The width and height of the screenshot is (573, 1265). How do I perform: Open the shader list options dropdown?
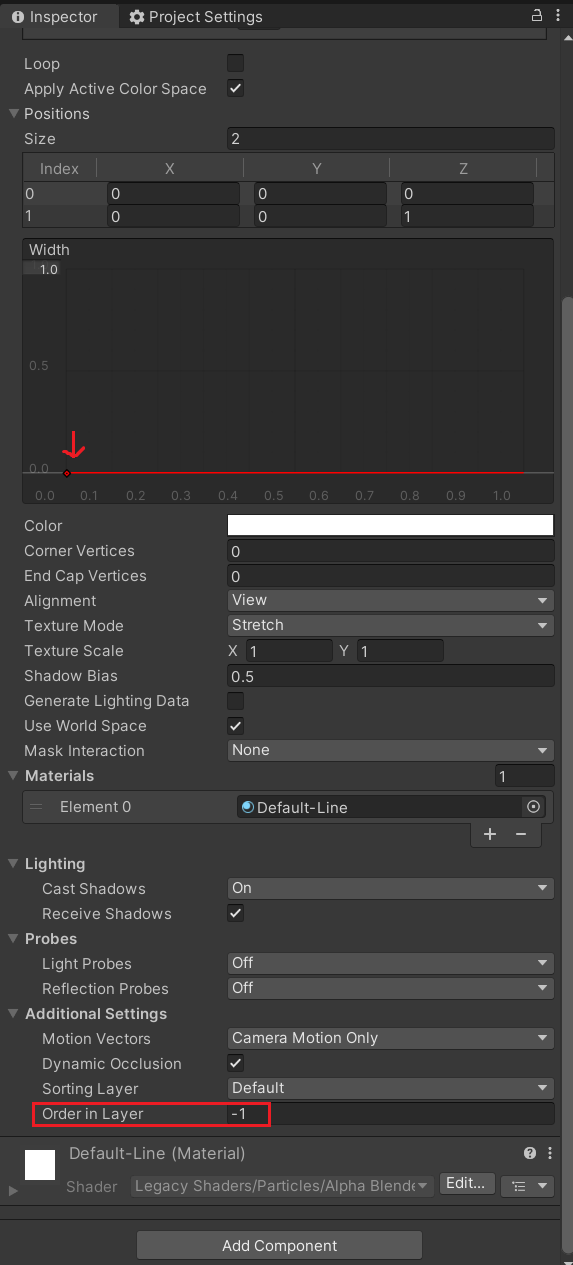coord(527,1185)
